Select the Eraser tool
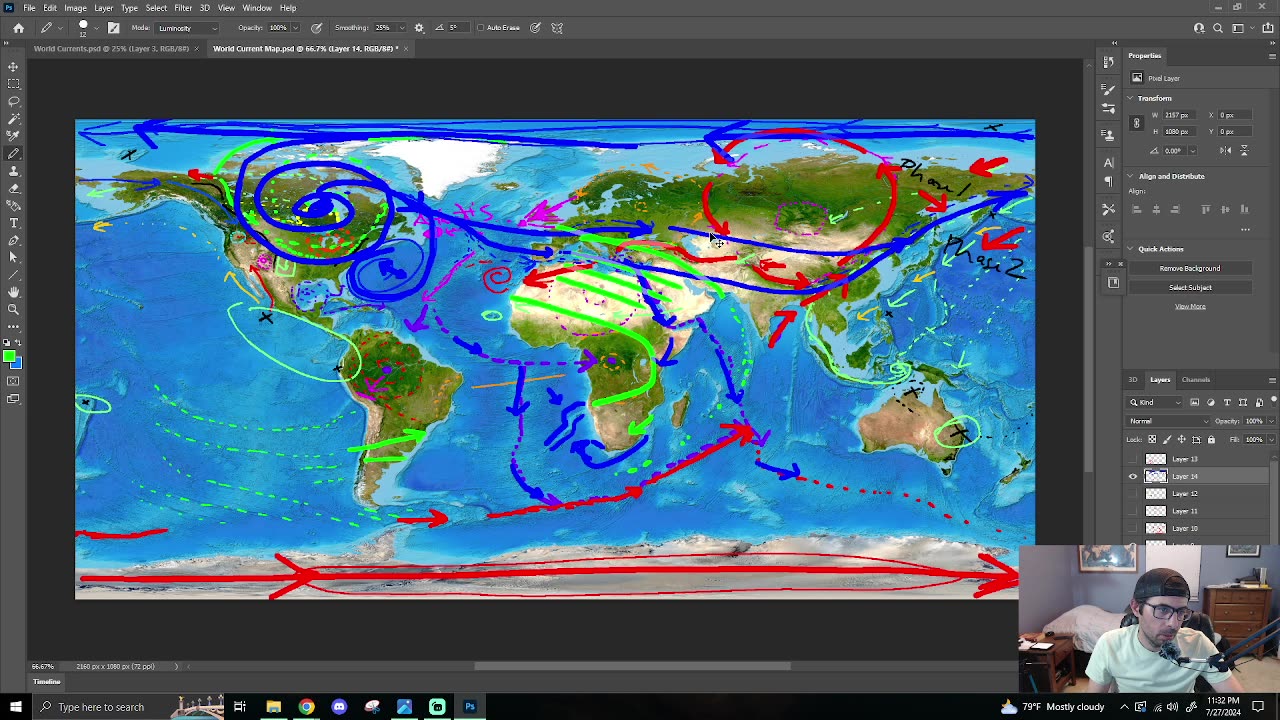This screenshot has width=1280, height=720. click(13, 188)
